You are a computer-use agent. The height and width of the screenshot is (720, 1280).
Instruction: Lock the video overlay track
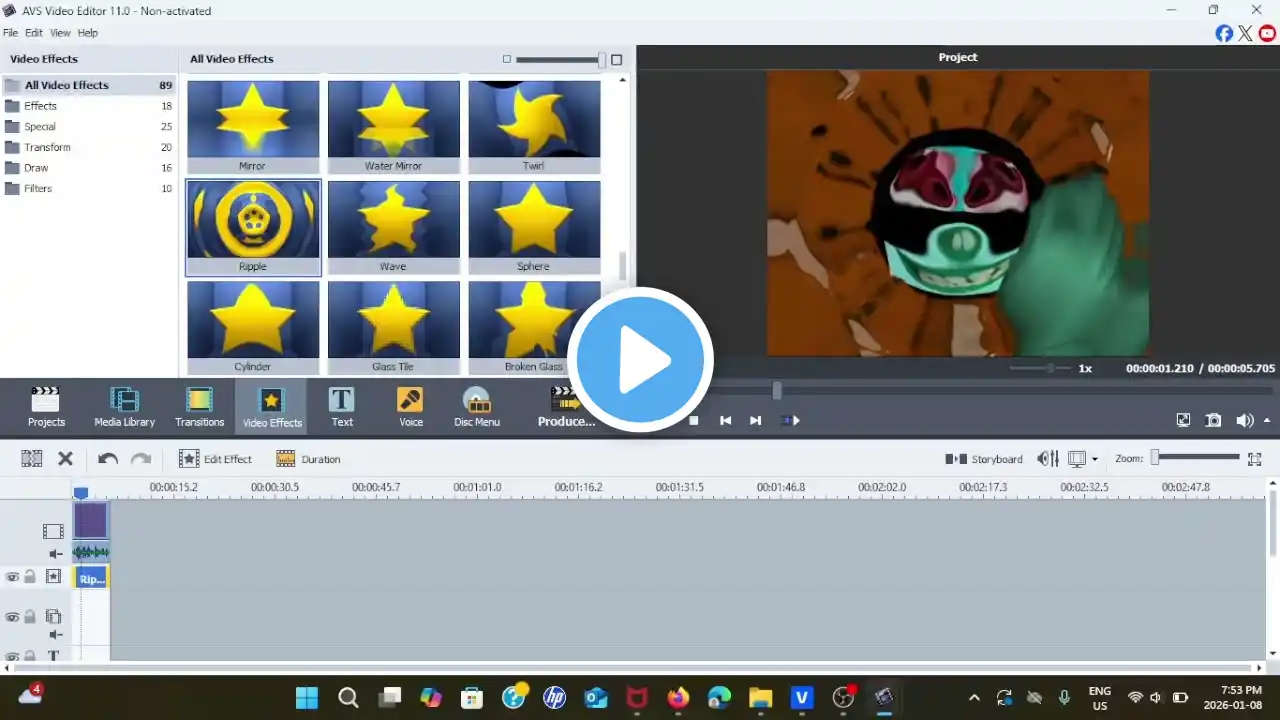pos(30,617)
